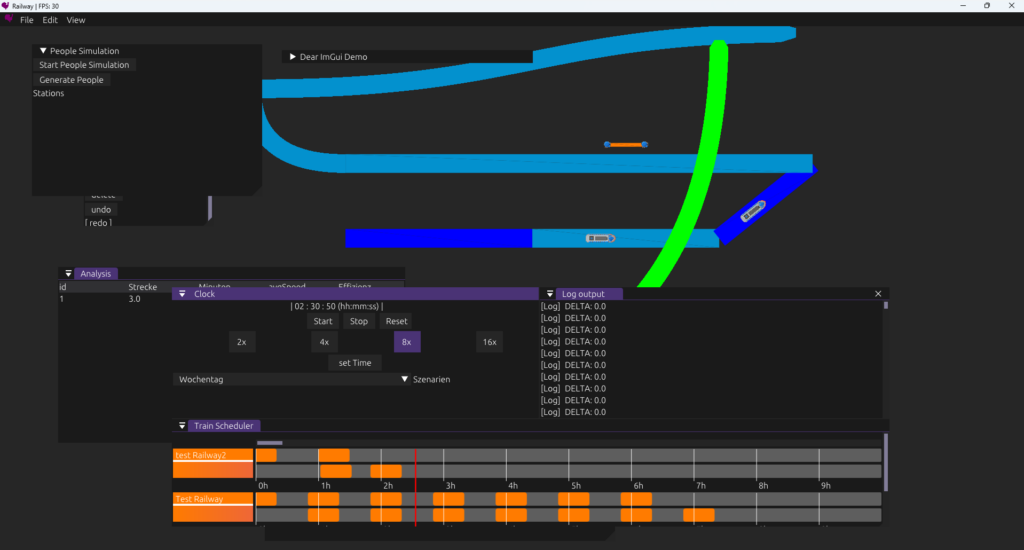
Task: Open the Wochentag scenario dropdown
Action: point(405,380)
